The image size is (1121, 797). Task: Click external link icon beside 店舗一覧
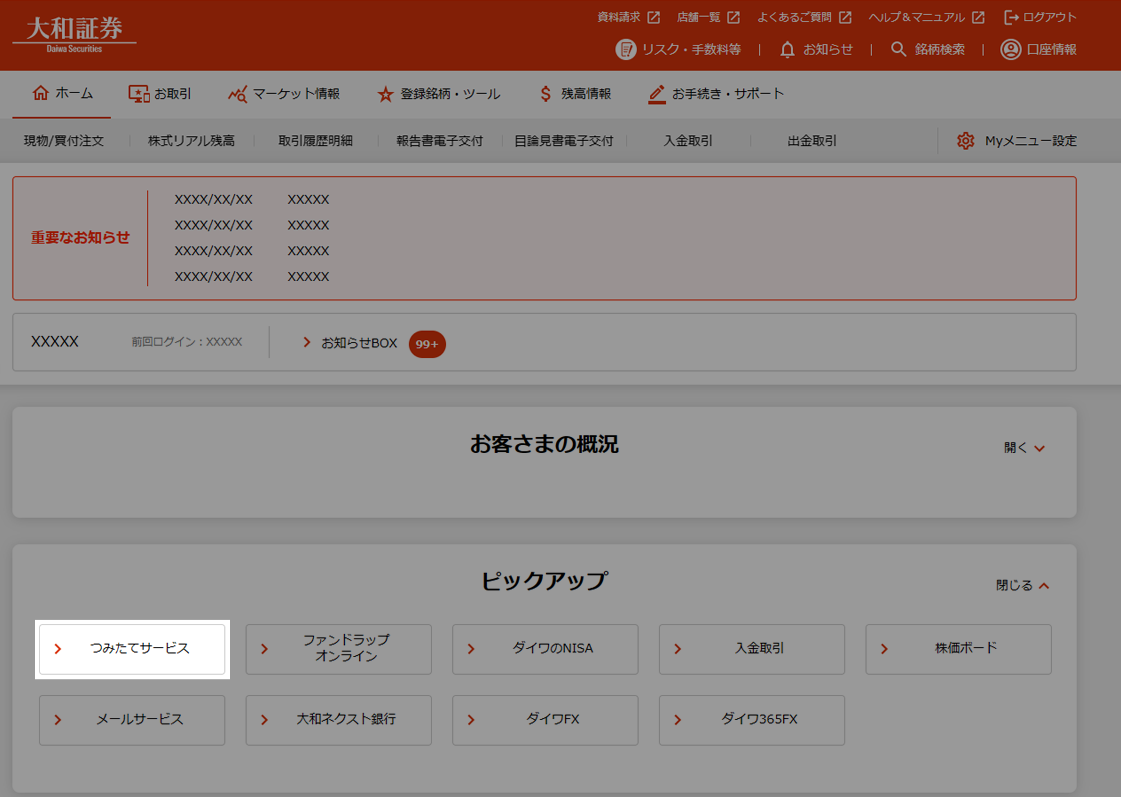click(734, 17)
